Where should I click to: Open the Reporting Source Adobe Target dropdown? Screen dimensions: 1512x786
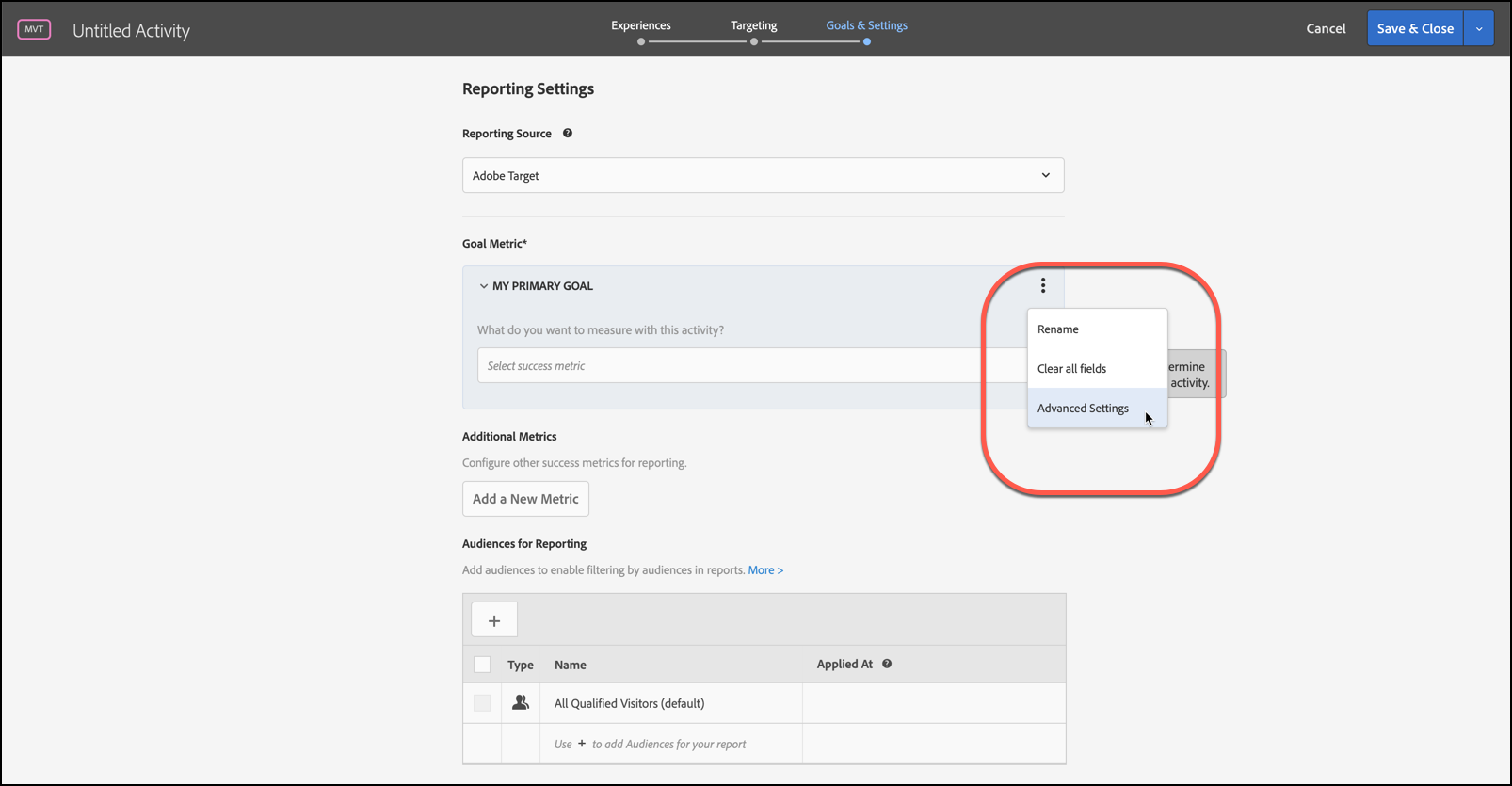point(763,175)
